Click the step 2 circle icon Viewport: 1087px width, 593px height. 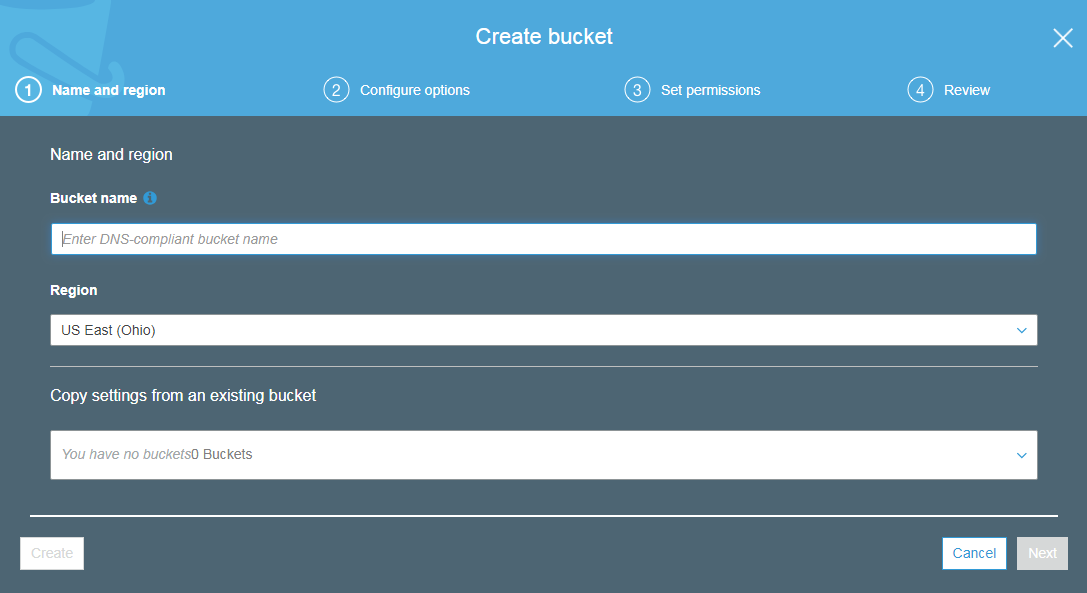pos(336,90)
